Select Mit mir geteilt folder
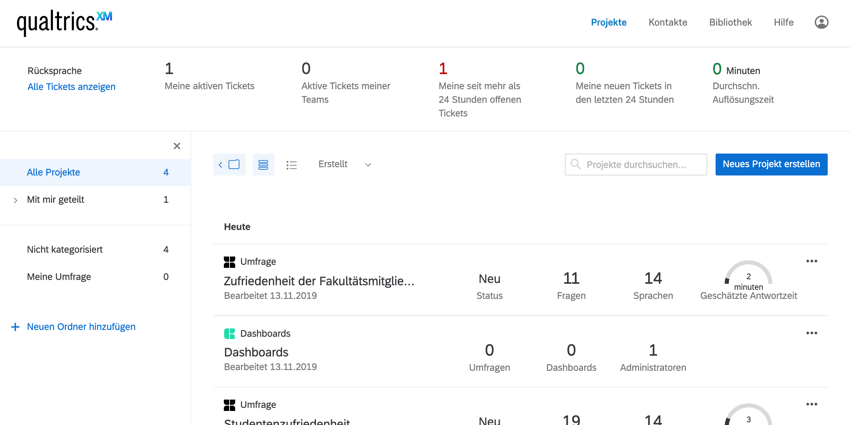This screenshot has height=425, width=850. coord(95,199)
